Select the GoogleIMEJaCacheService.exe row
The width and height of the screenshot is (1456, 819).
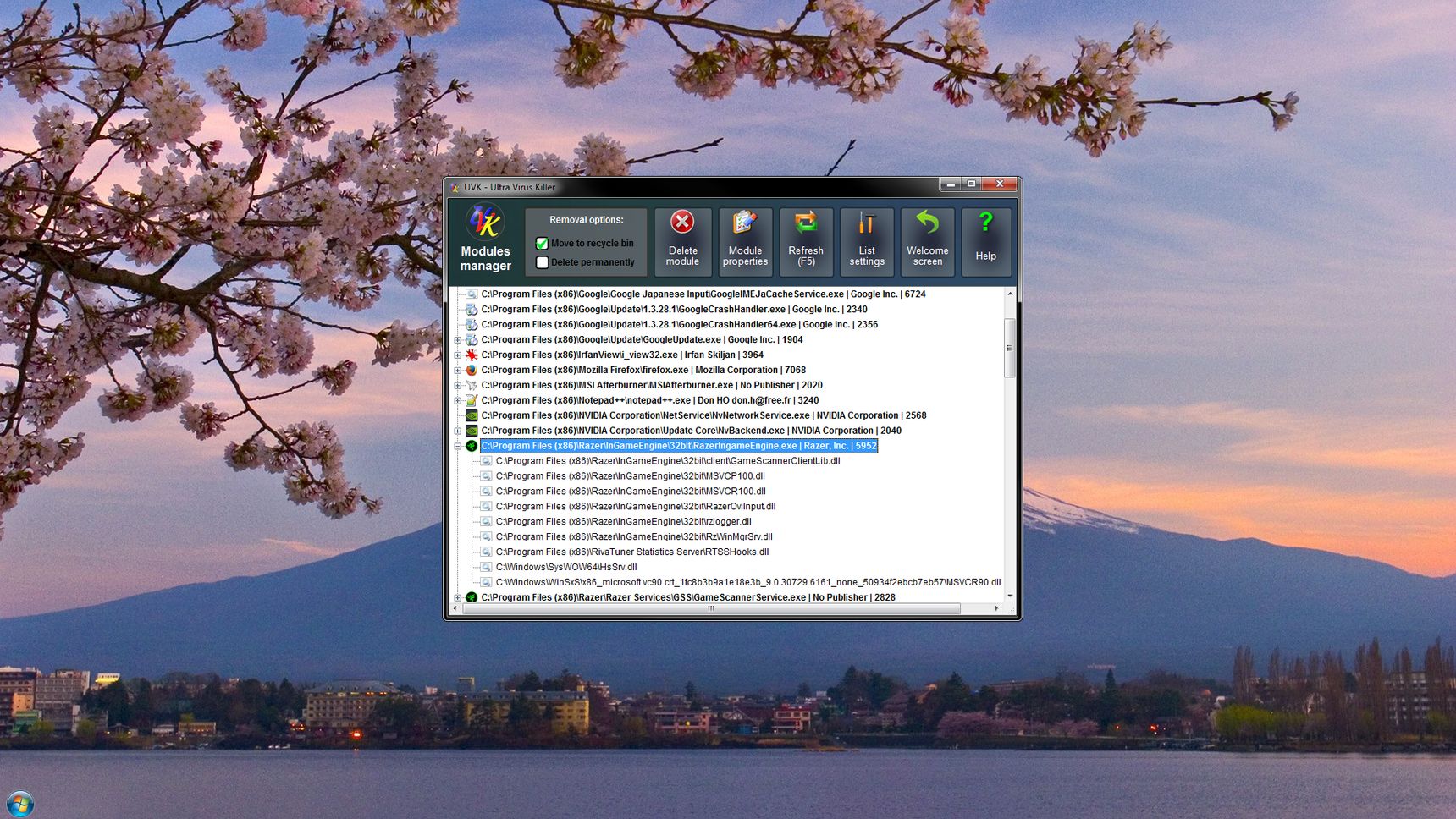pyautogui.click(x=703, y=294)
